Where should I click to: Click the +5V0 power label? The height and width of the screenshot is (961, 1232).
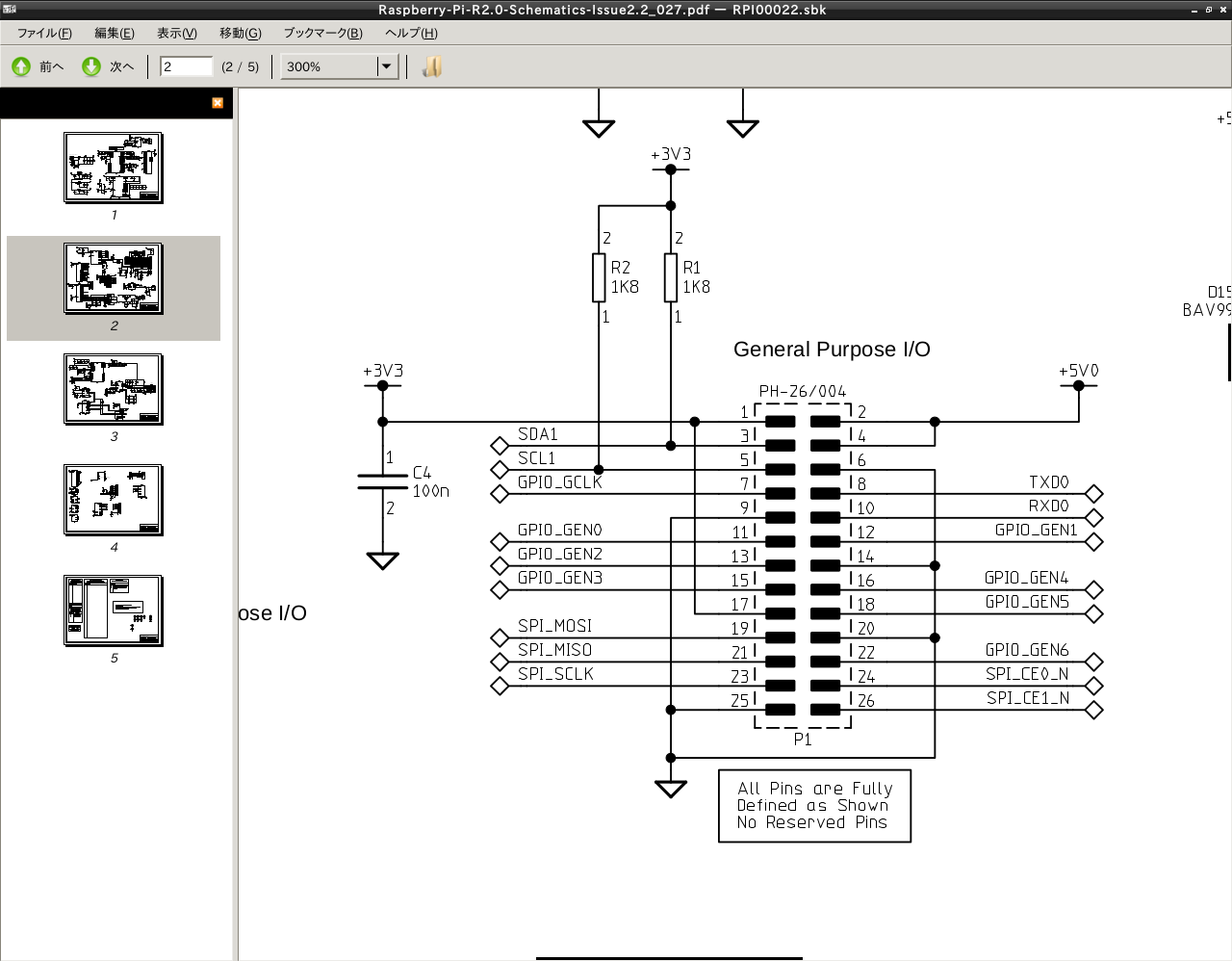pyautogui.click(x=1079, y=371)
